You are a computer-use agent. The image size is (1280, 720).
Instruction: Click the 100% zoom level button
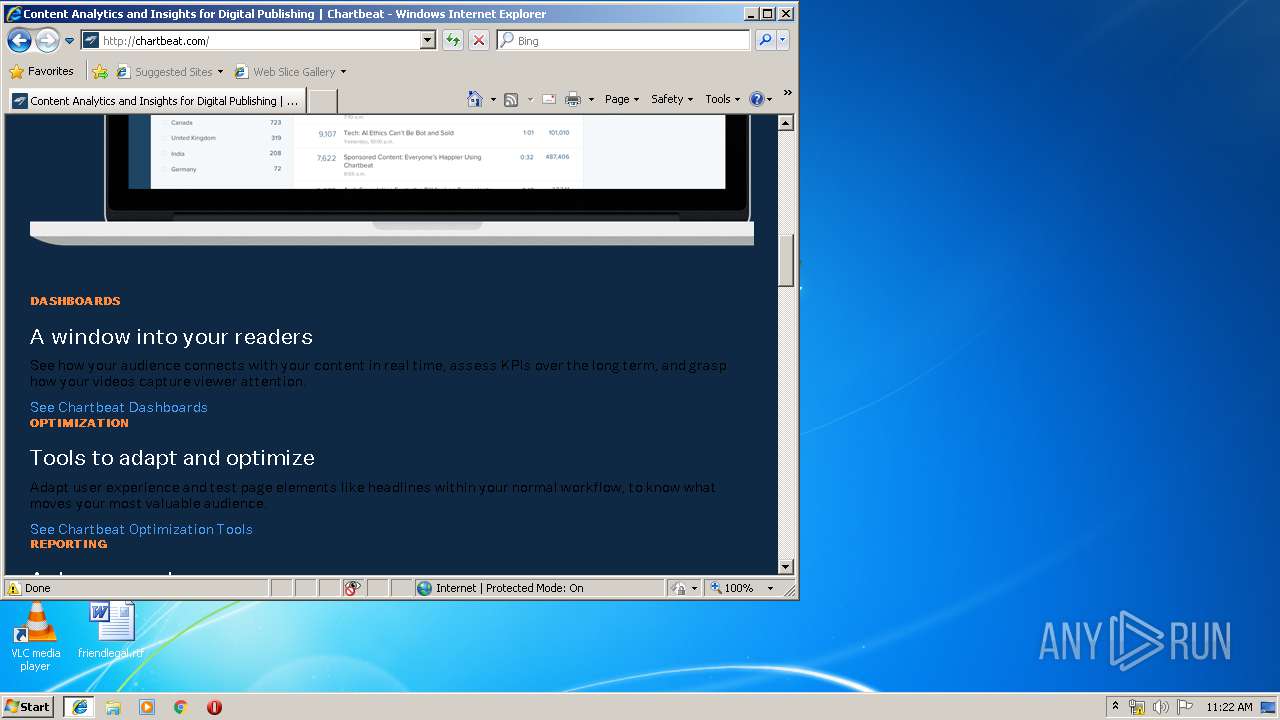click(732, 588)
